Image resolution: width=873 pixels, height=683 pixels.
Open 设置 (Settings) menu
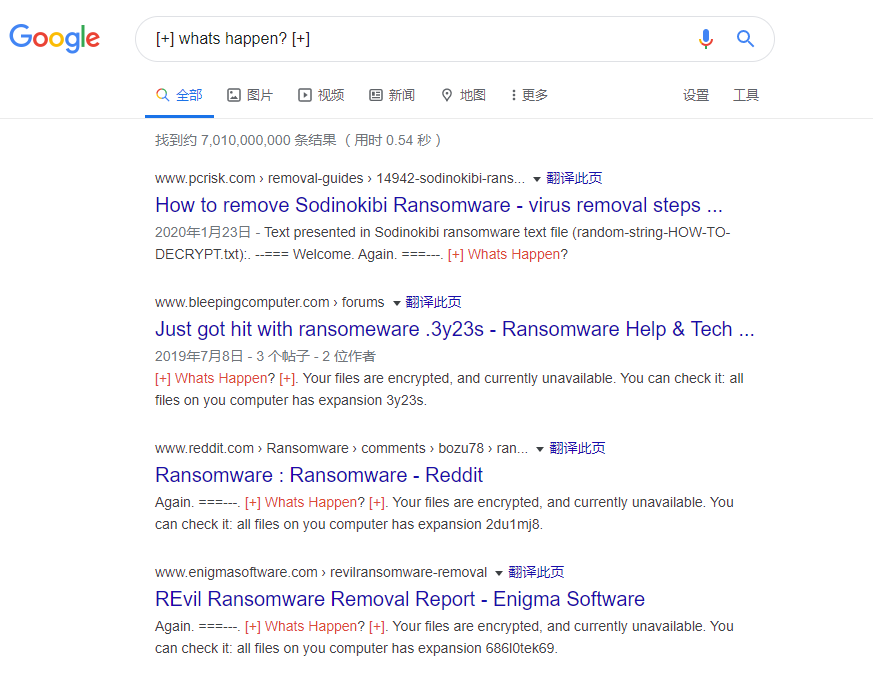[696, 95]
